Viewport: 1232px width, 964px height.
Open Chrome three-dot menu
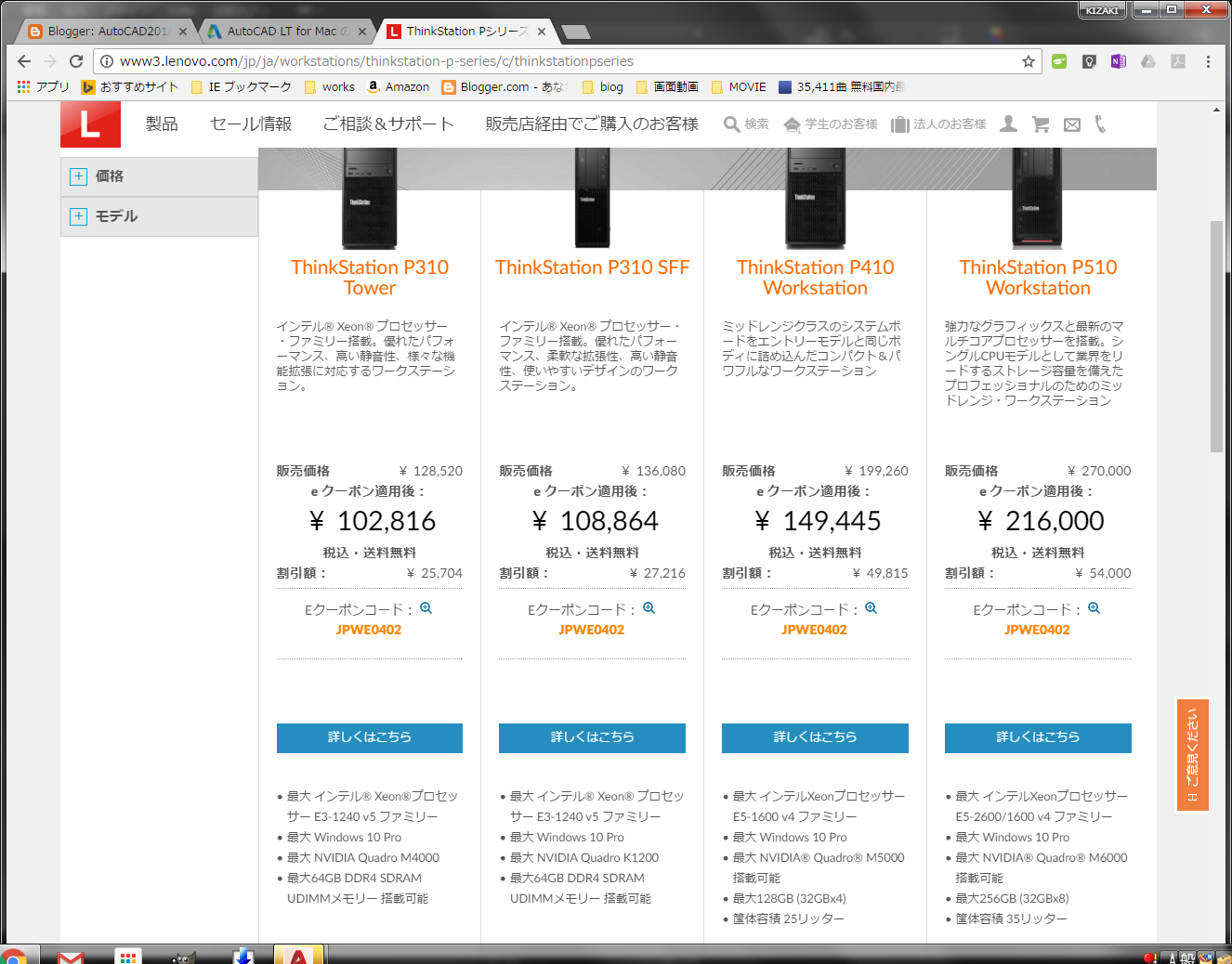1208,61
